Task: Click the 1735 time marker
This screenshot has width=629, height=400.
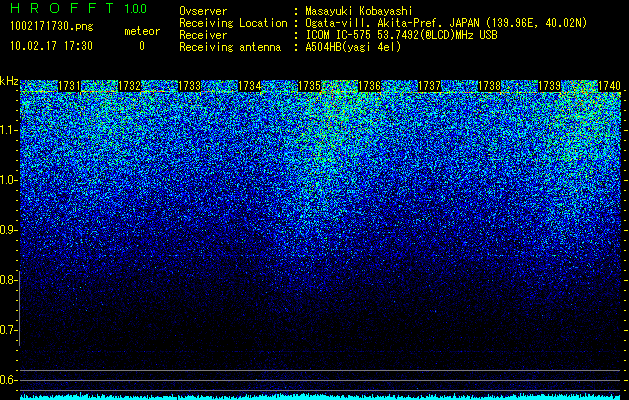Action: 309,86
